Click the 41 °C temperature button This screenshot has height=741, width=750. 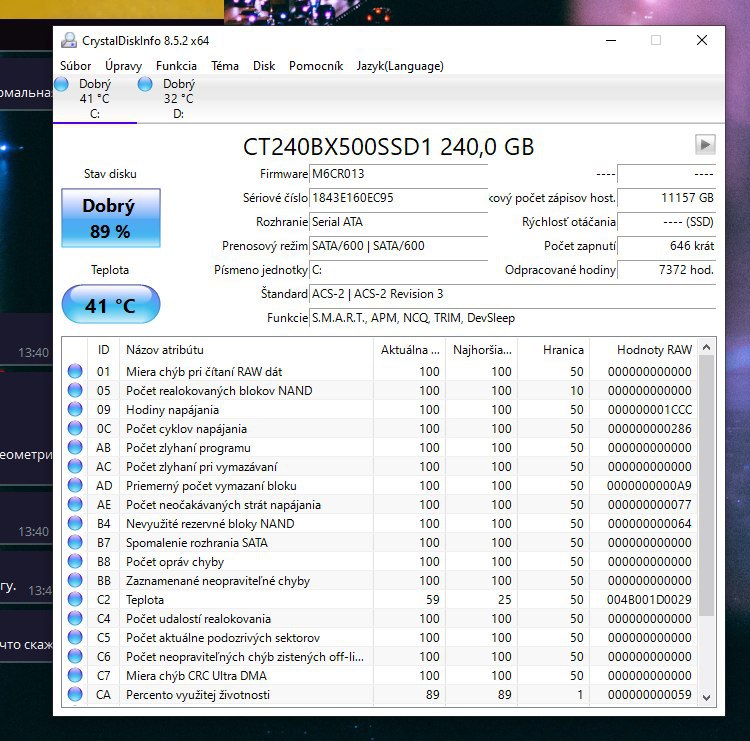tap(110, 304)
